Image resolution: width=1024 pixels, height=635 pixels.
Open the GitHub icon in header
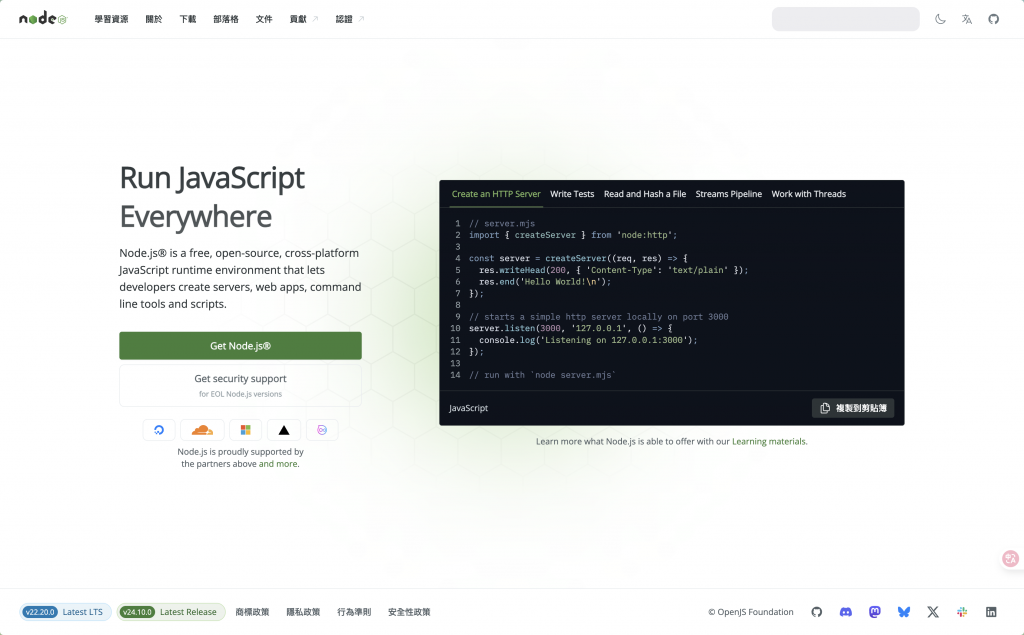[993, 19]
